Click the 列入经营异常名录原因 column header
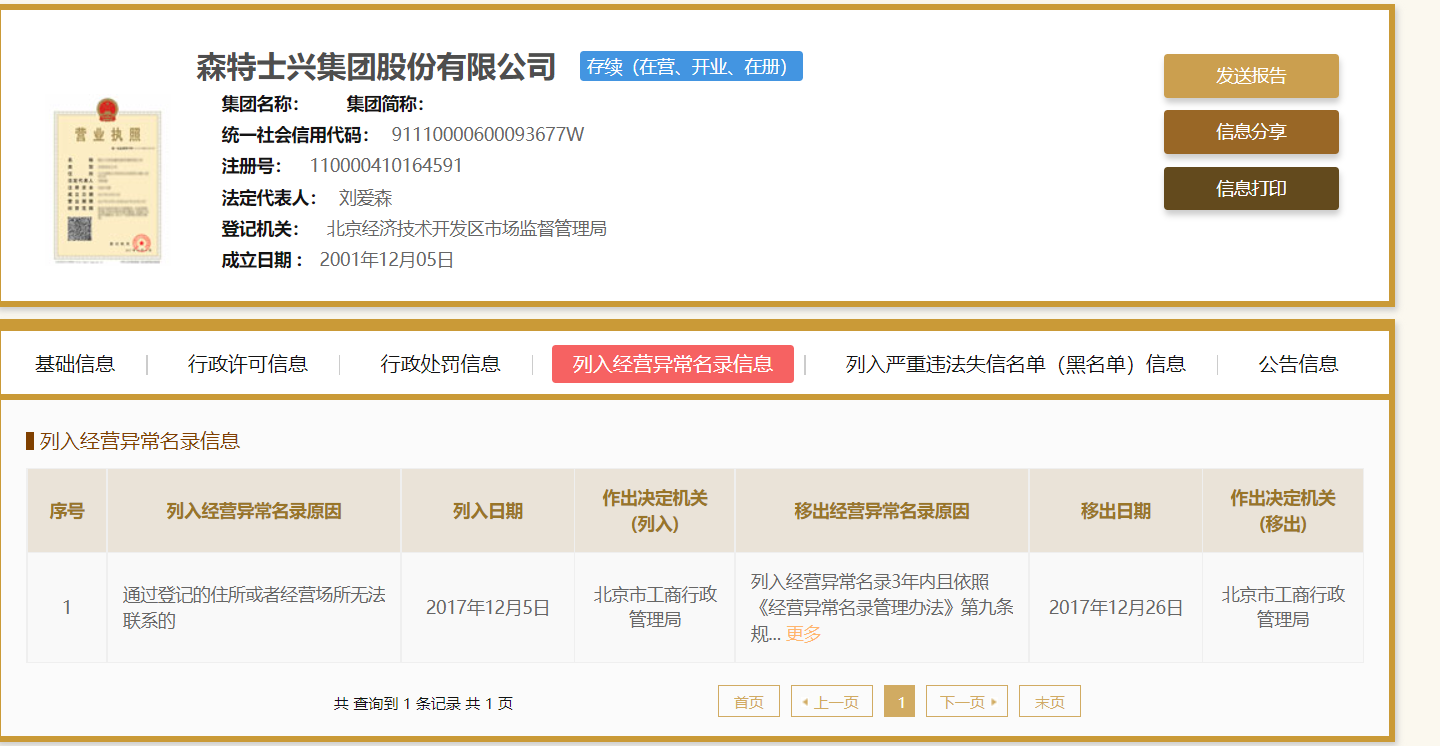 pyautogui.click(x=254, y=511)
